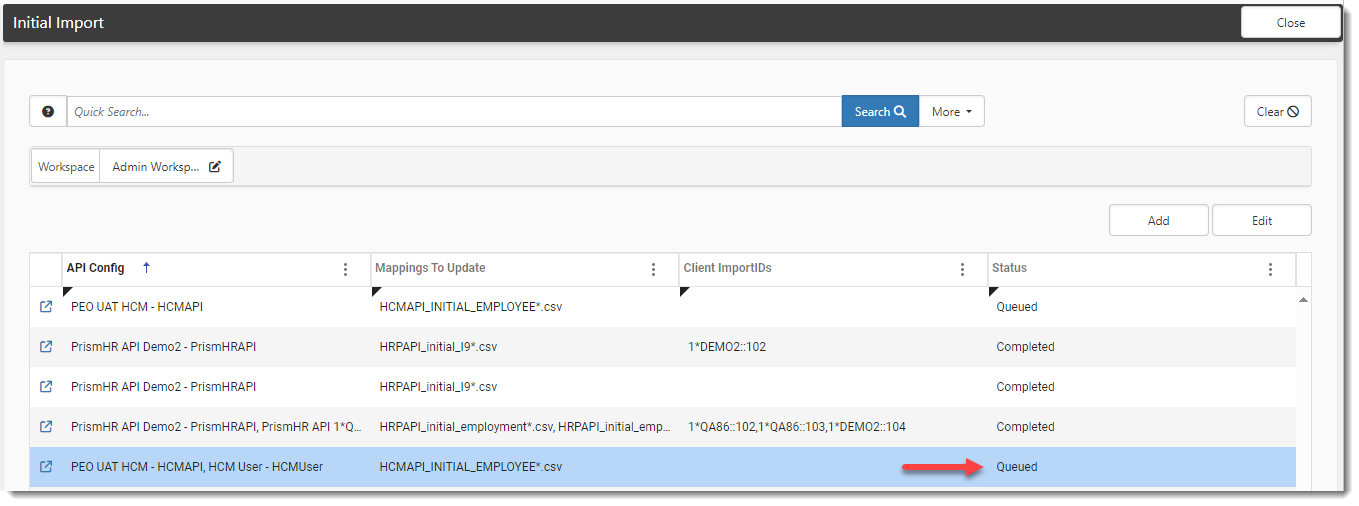Select the Admin Workspace tab
Screen dimensions: 1359x506
coord(156,167)
